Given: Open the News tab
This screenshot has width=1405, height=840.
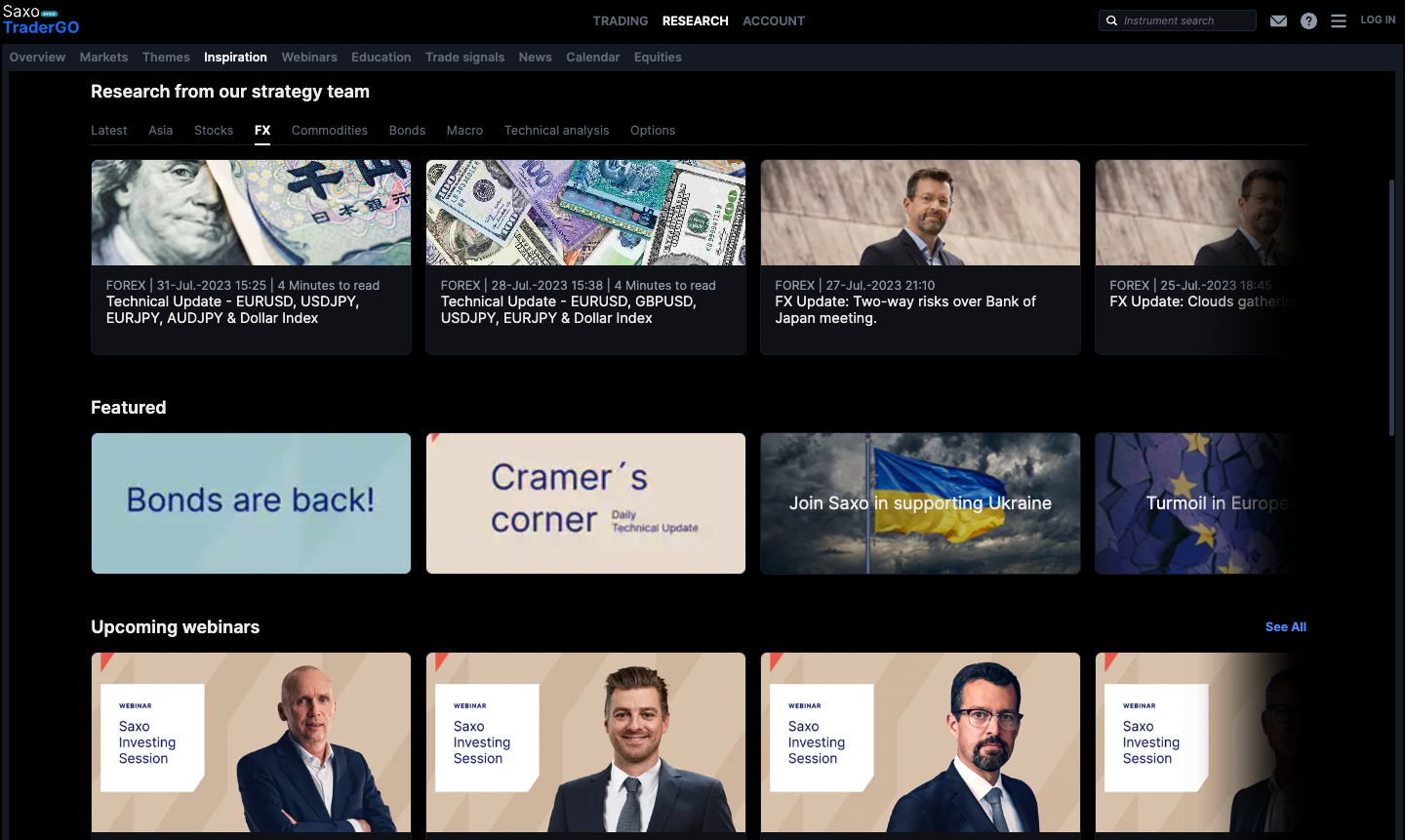Looking at the screenshot, I should [x=536, y=57].
